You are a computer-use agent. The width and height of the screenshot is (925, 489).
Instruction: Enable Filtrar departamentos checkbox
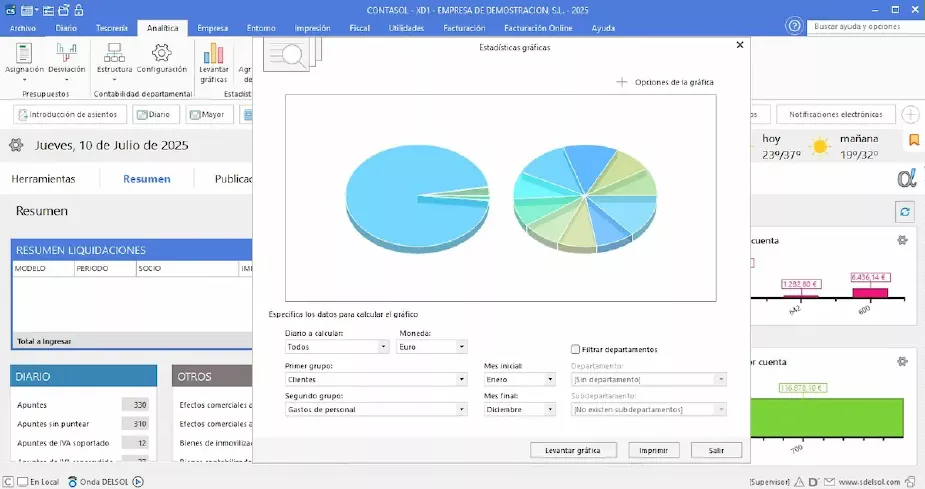[575, 349]
